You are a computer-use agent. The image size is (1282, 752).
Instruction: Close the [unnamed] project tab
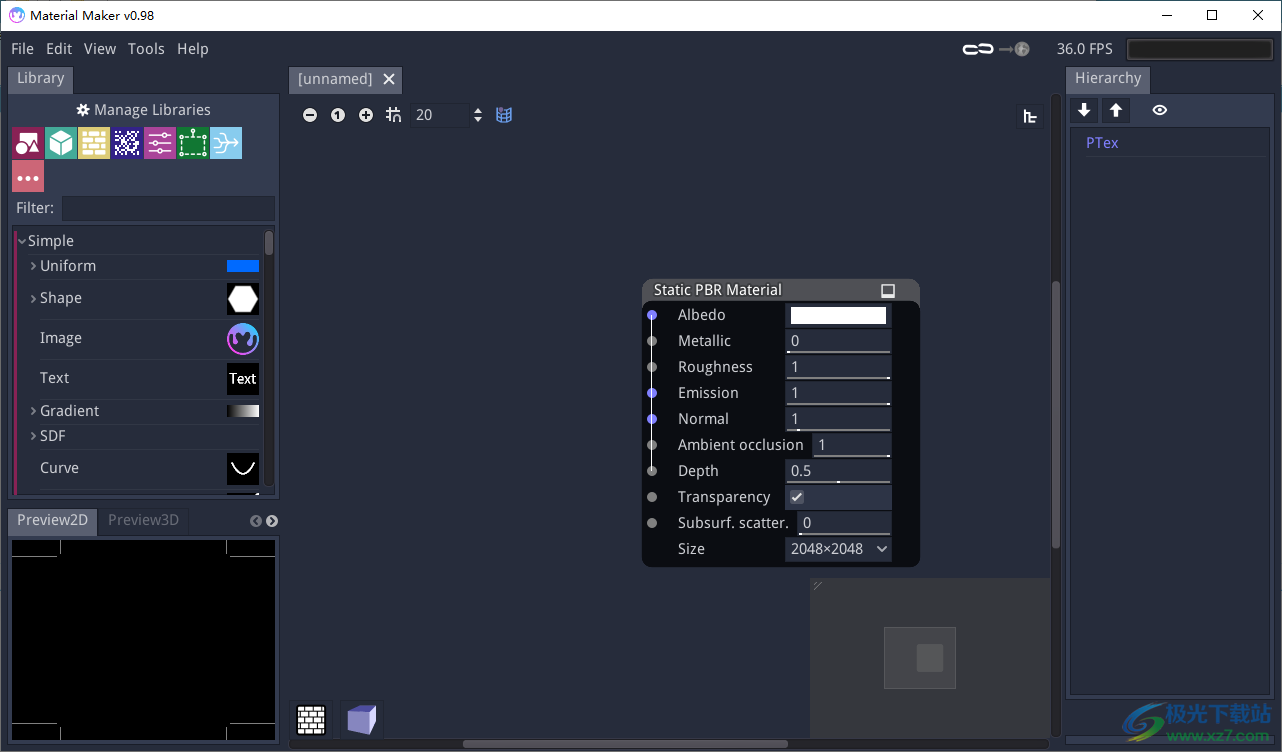389,79
